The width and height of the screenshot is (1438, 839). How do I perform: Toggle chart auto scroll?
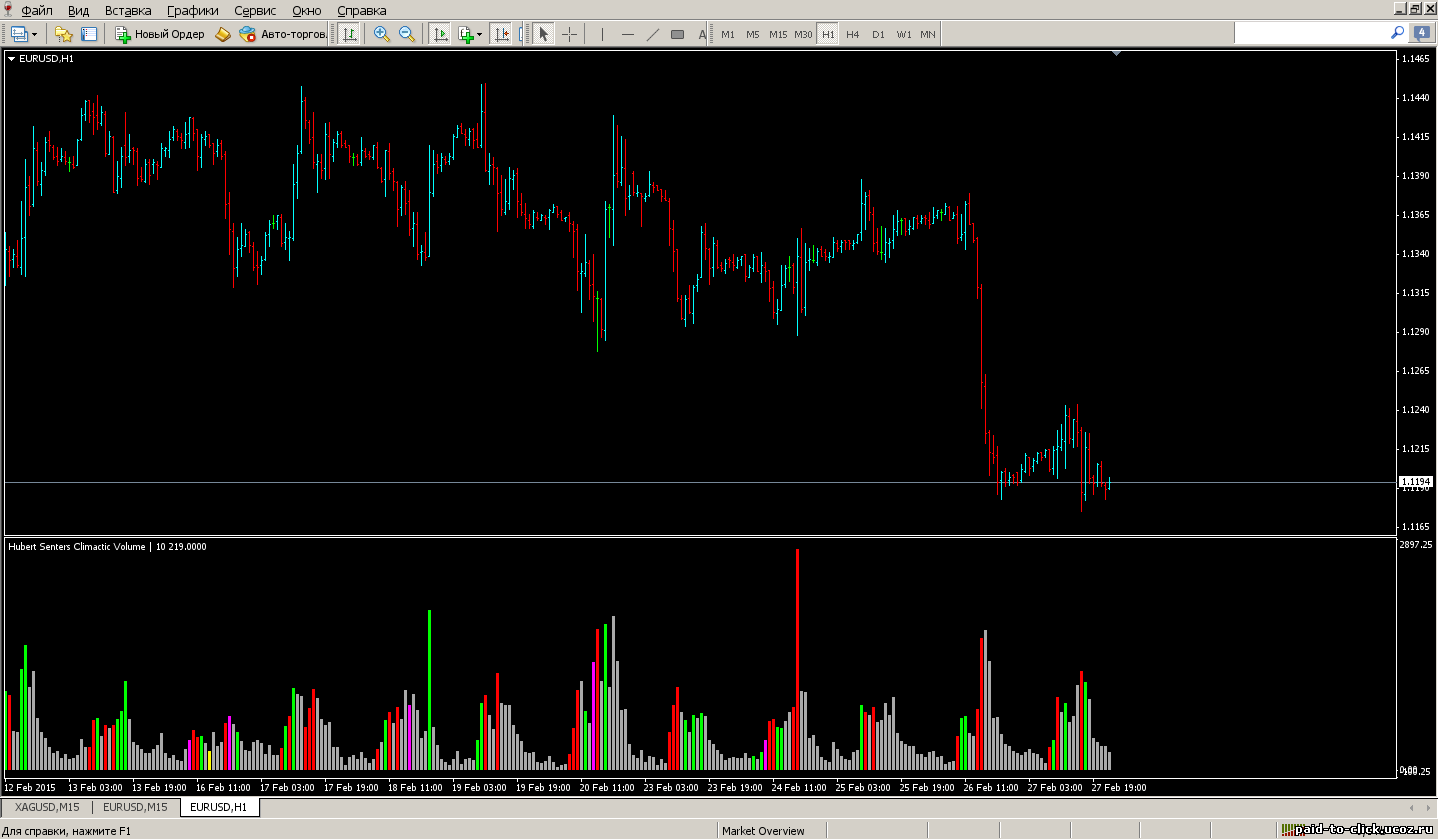440,34
